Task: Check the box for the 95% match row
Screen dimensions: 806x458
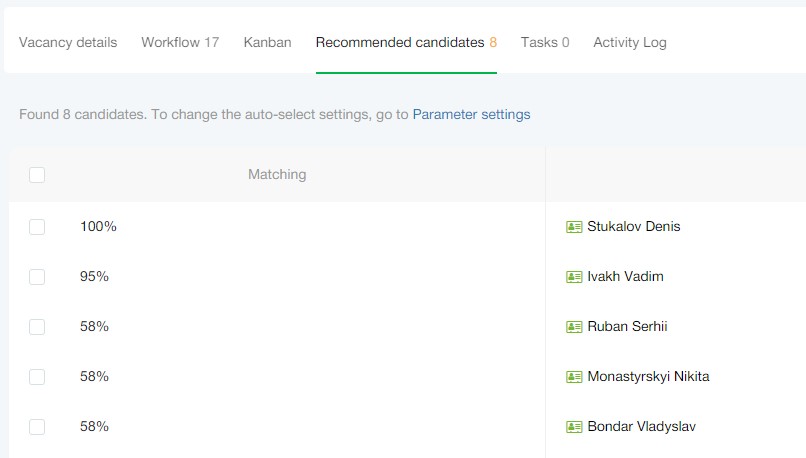Action: pyautogui.click(x=37, y=277)
